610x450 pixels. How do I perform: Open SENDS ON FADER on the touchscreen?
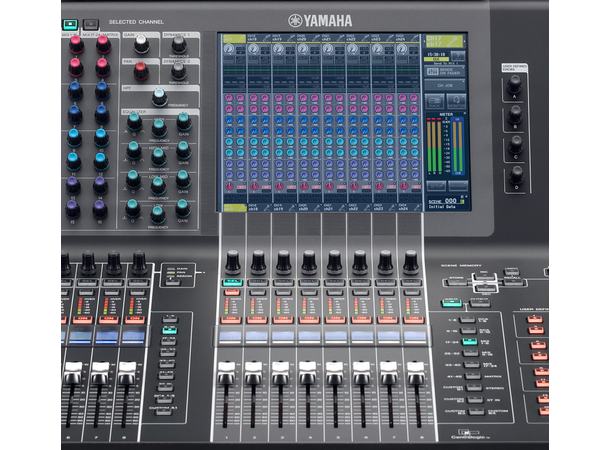444,72
